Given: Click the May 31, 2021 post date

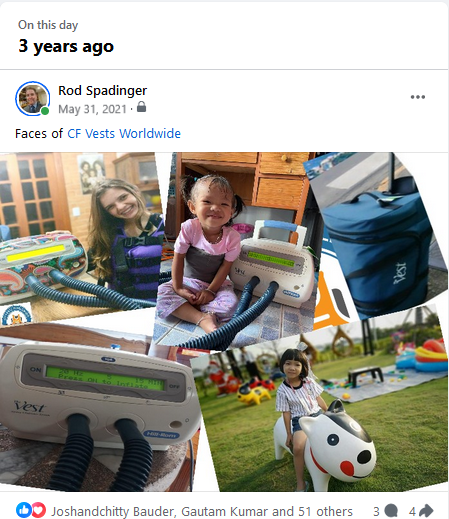Looking at the screenshot, I should [92, 109].
